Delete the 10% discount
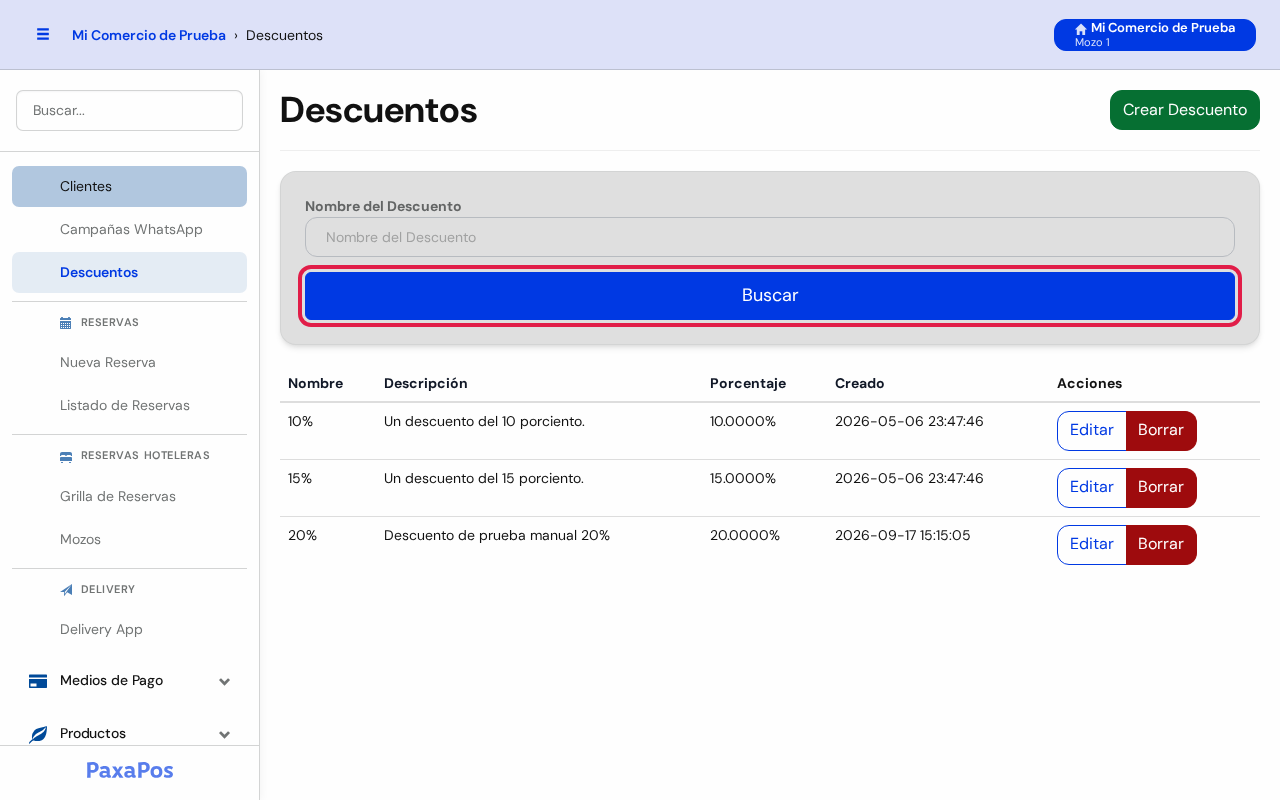 pos(1161,431)
